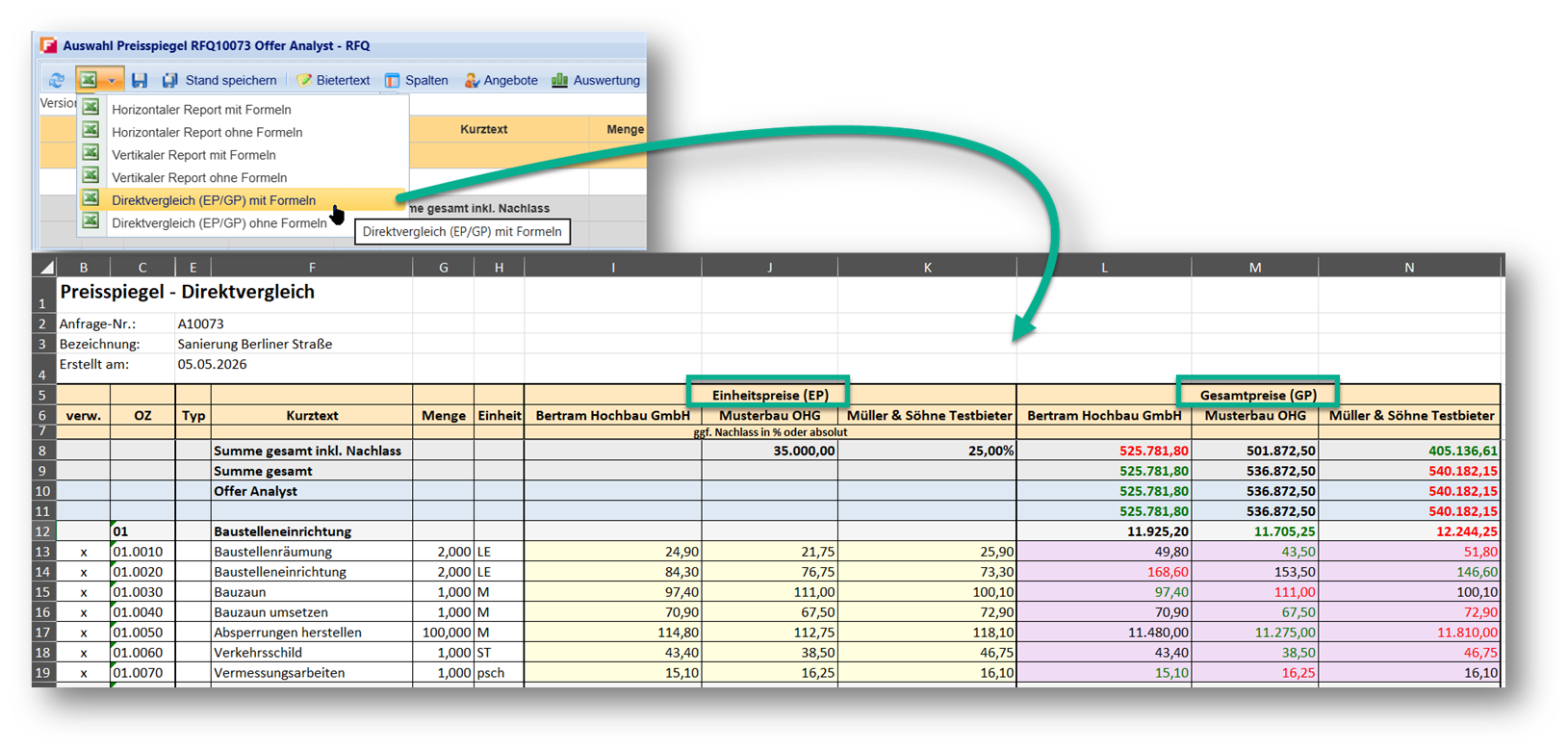Choose Vertikaler Report mit Formeln

[x=244, y=154]
